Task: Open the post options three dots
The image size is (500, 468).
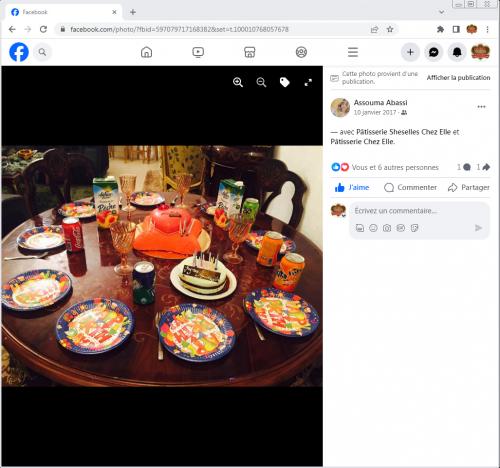Action: tap(481, 107)
